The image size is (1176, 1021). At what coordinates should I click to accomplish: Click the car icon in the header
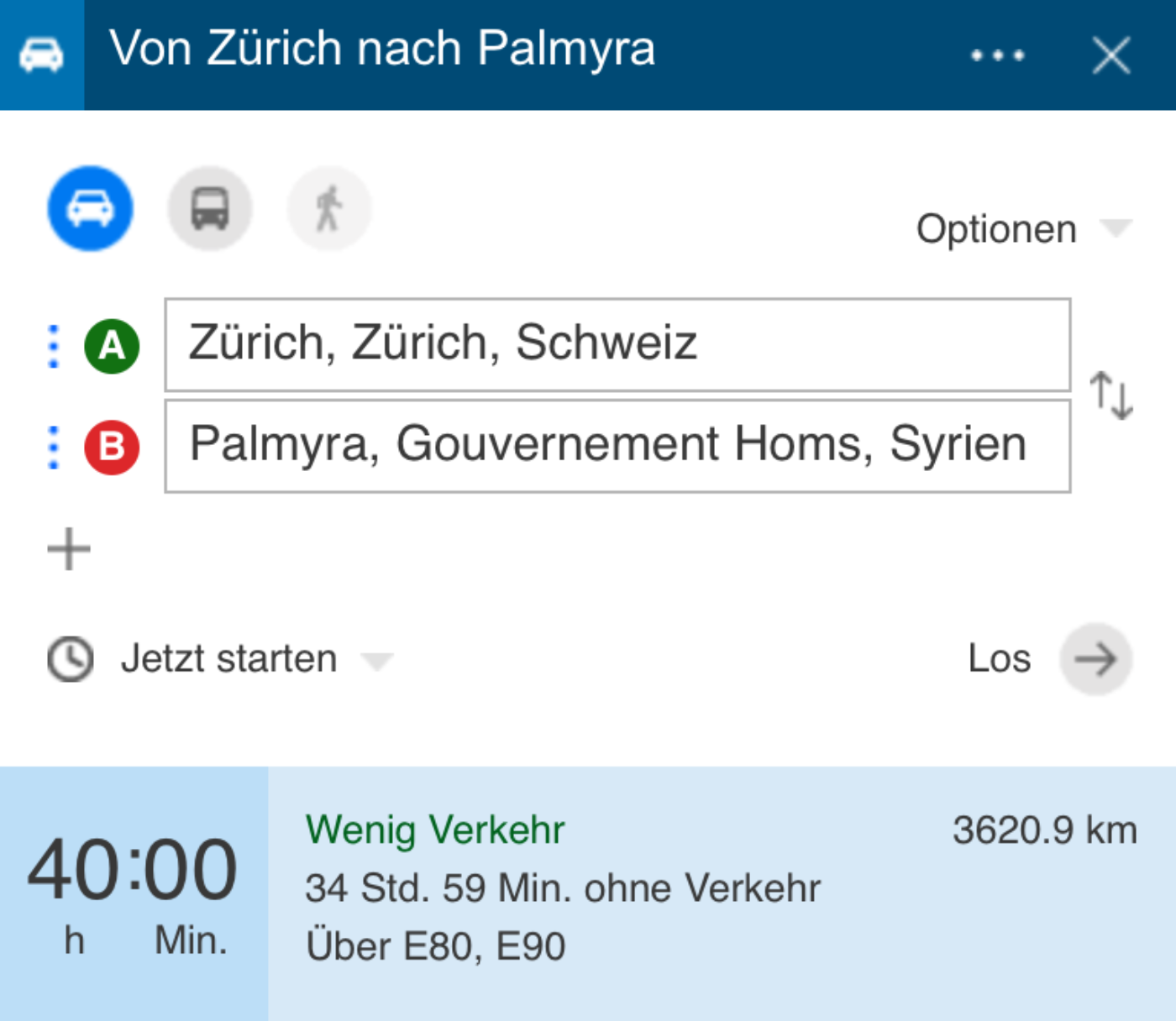tap(41, 53)
